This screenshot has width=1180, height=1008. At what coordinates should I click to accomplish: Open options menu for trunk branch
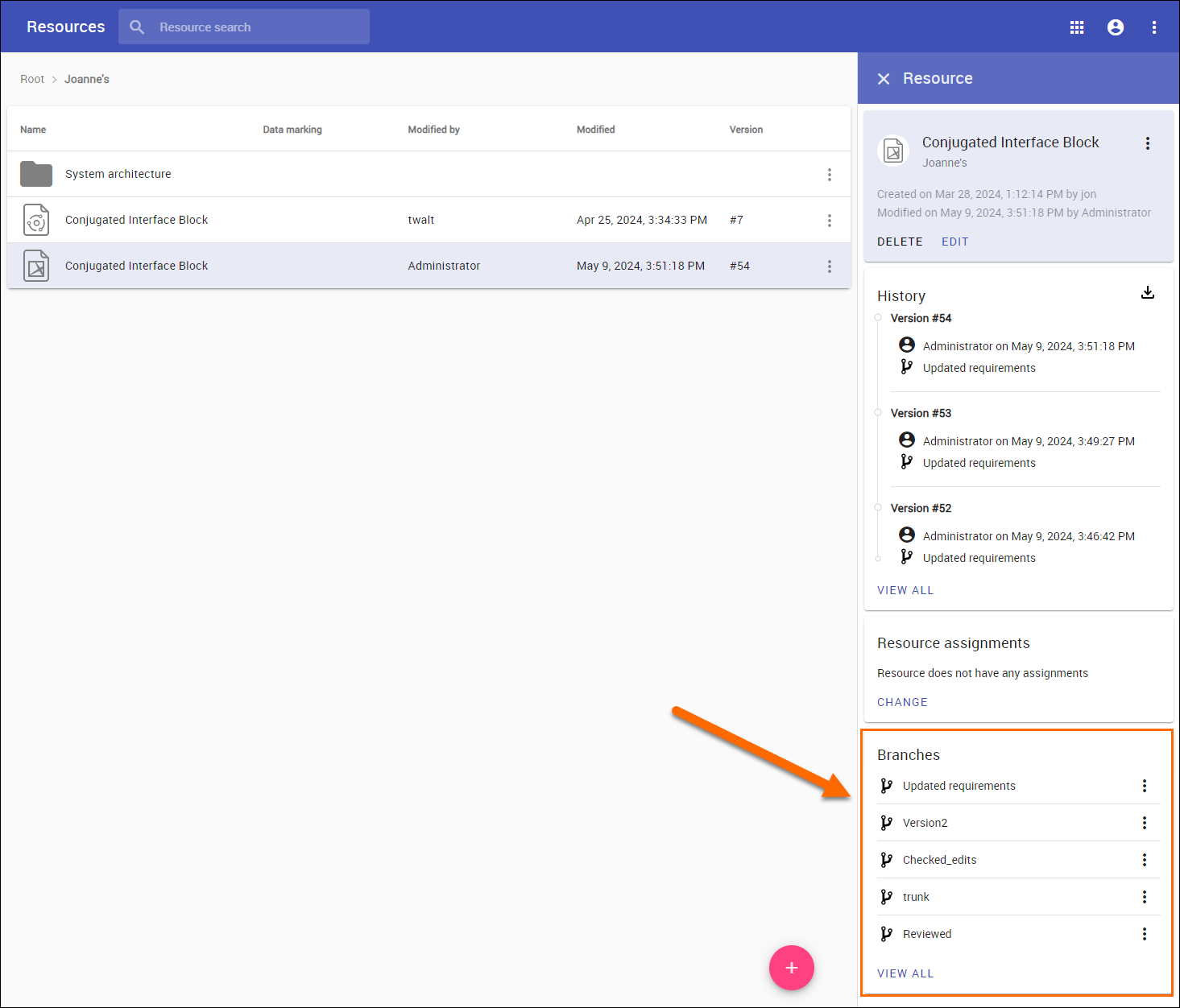[1144, 897]
